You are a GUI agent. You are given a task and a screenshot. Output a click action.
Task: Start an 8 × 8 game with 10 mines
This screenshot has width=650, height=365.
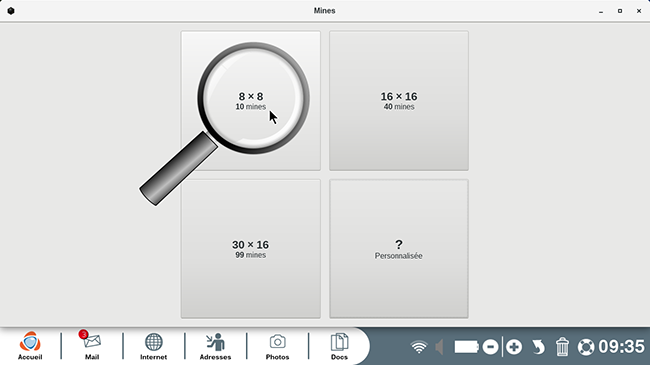click(x=250, y=100)
